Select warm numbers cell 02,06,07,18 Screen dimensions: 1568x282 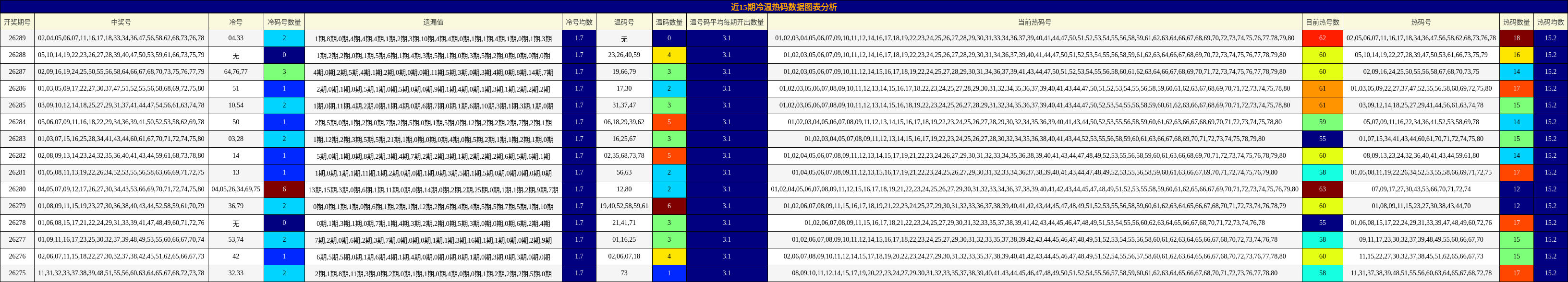624,257
